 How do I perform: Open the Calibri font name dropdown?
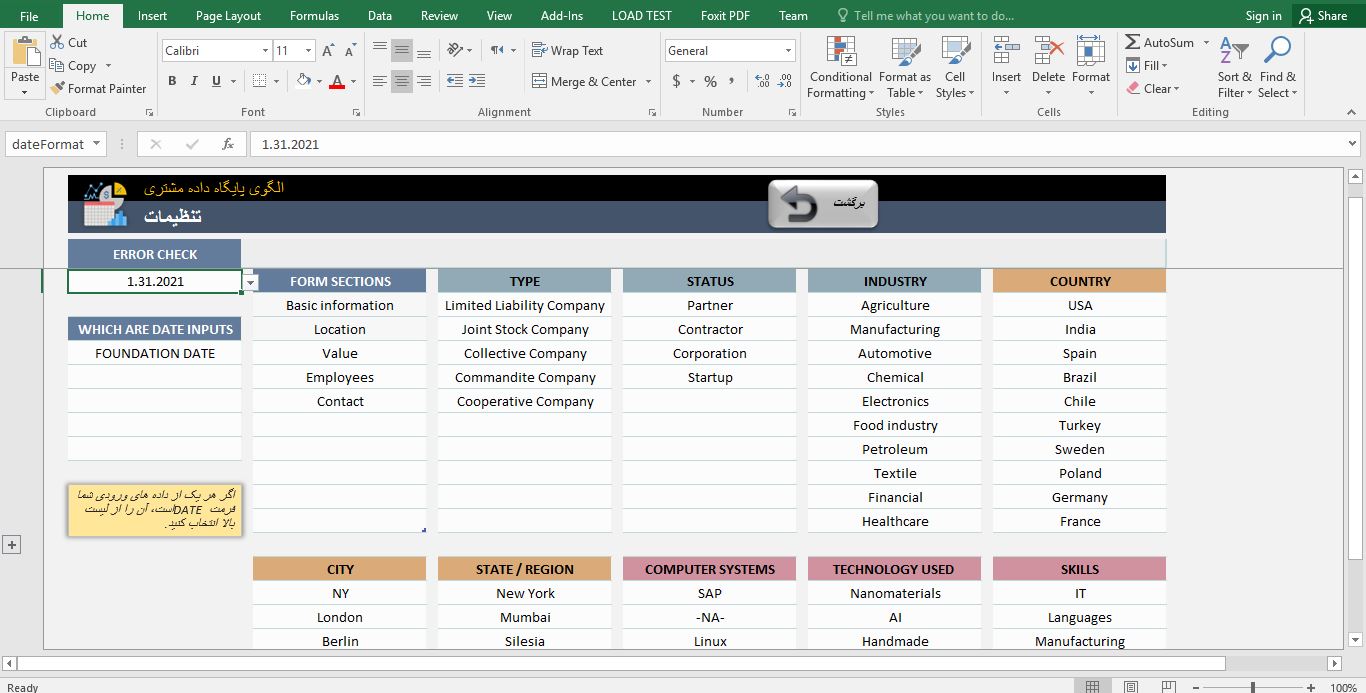[265, 51]
